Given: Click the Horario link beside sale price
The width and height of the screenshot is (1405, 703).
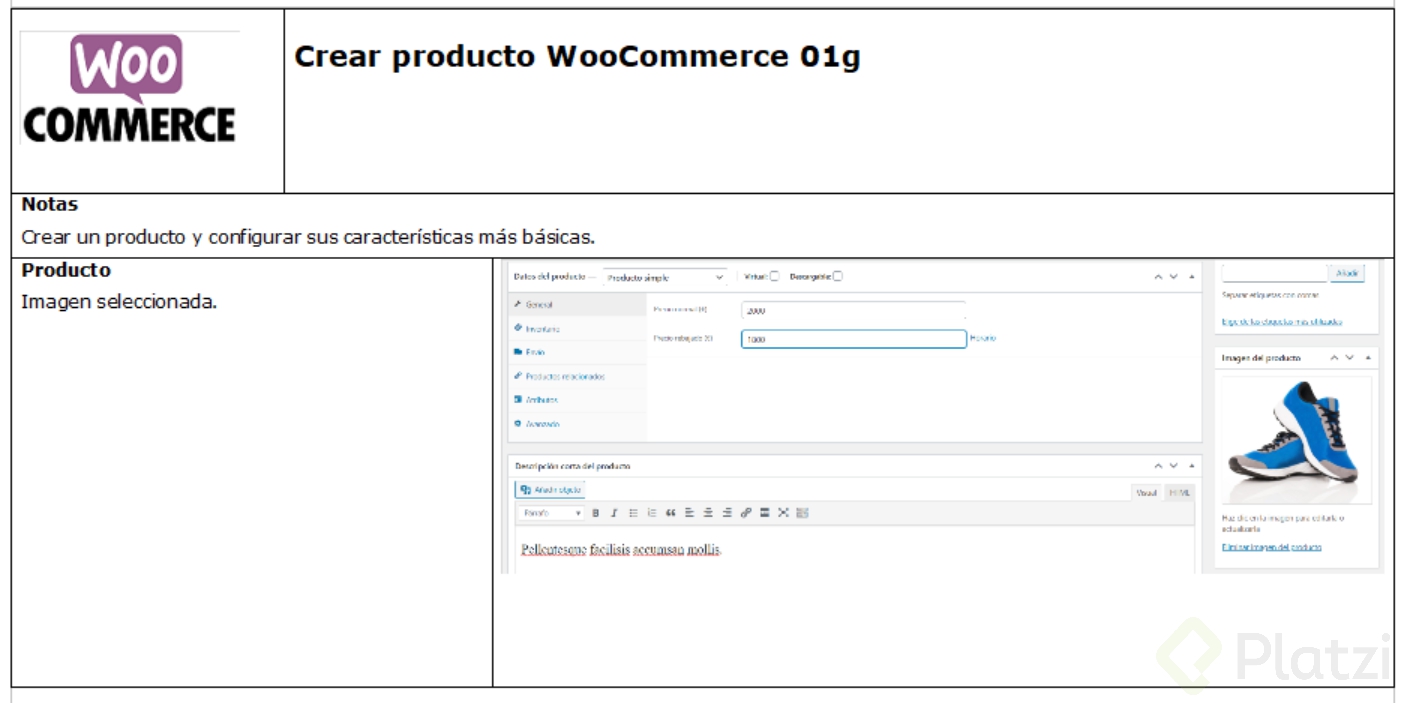Looking at the screenshot, I should coord(983,338).
